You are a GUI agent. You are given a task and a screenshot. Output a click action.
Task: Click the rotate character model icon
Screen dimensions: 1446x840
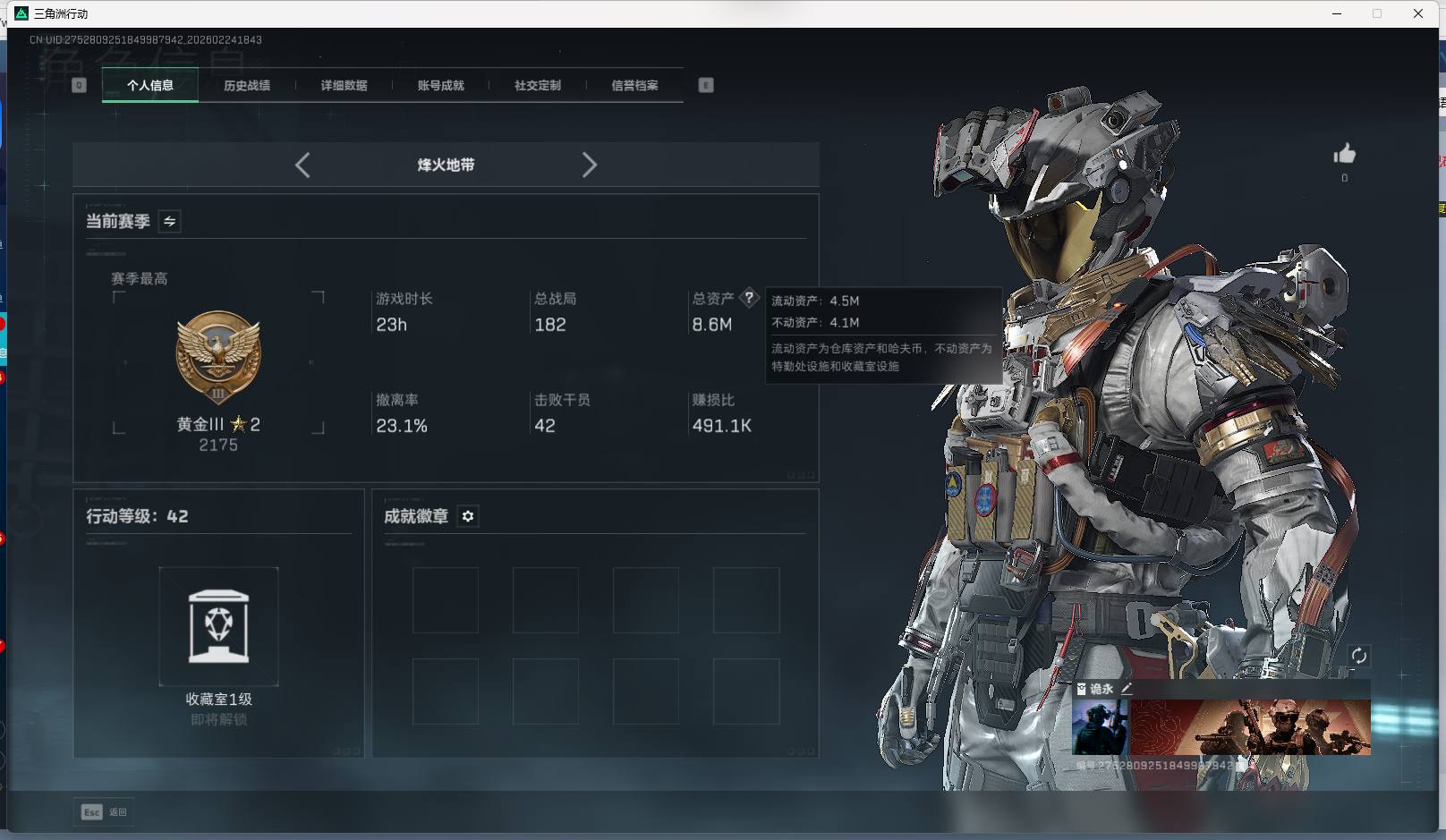click(1358, 656)
